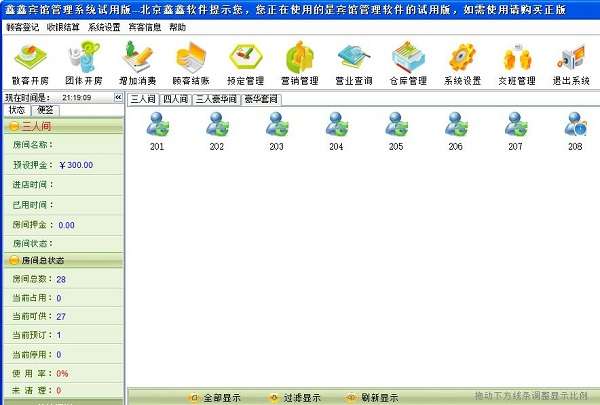Click the 增加消费 add consumption icon
The width and height of the screenshot is (600, 405).
point(137,64)
